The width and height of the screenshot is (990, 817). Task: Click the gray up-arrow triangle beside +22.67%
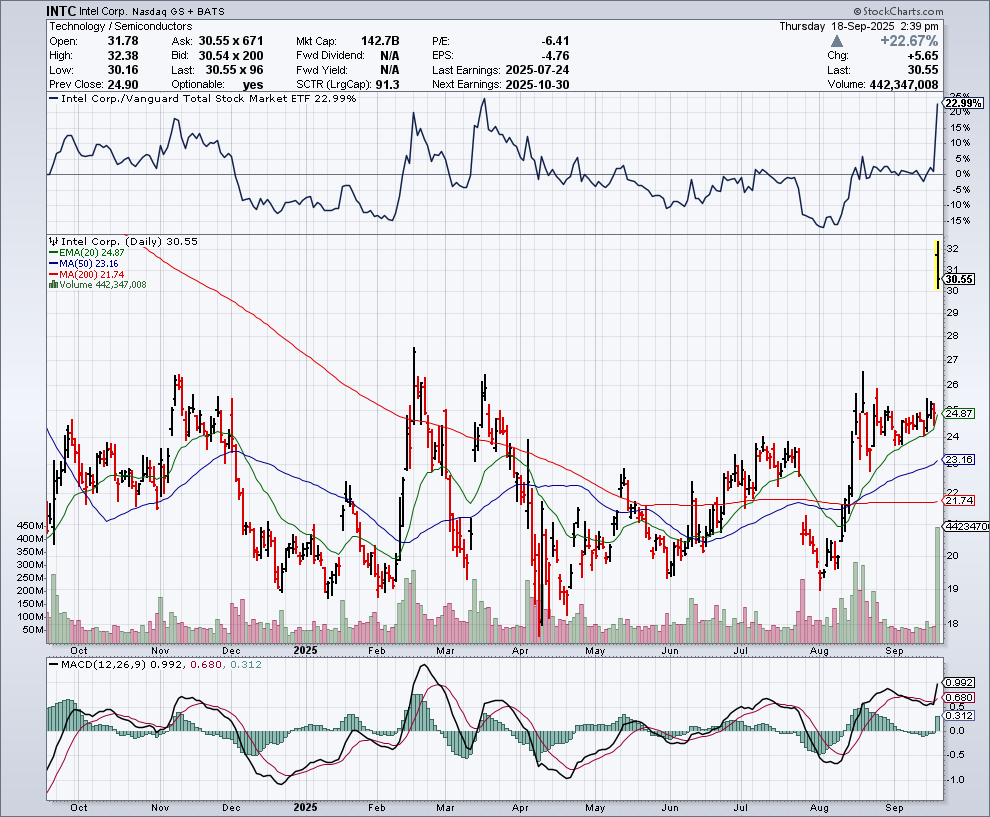point(837,41)
